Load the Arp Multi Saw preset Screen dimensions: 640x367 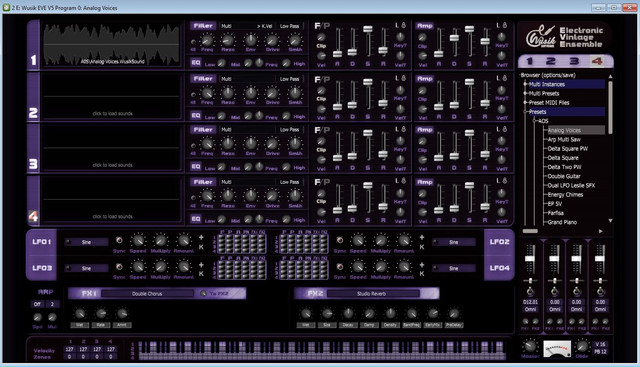[564, 140]
